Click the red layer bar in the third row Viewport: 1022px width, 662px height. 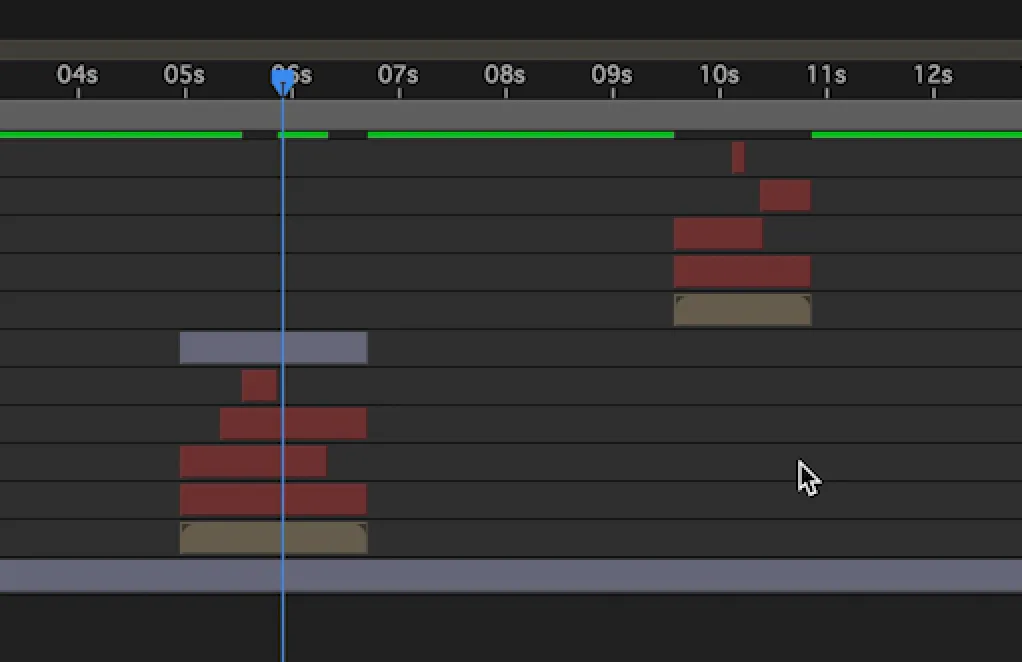click(718, 233)
